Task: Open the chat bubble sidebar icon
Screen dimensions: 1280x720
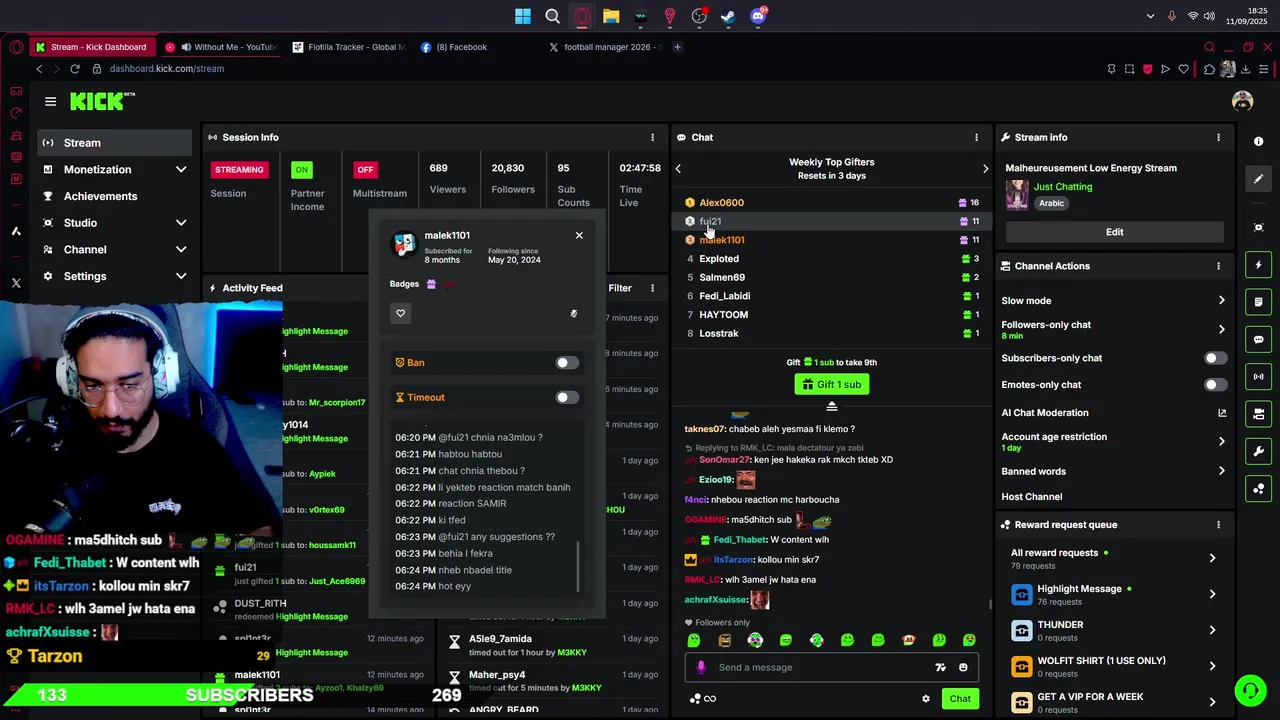Action: [1259, 340]
